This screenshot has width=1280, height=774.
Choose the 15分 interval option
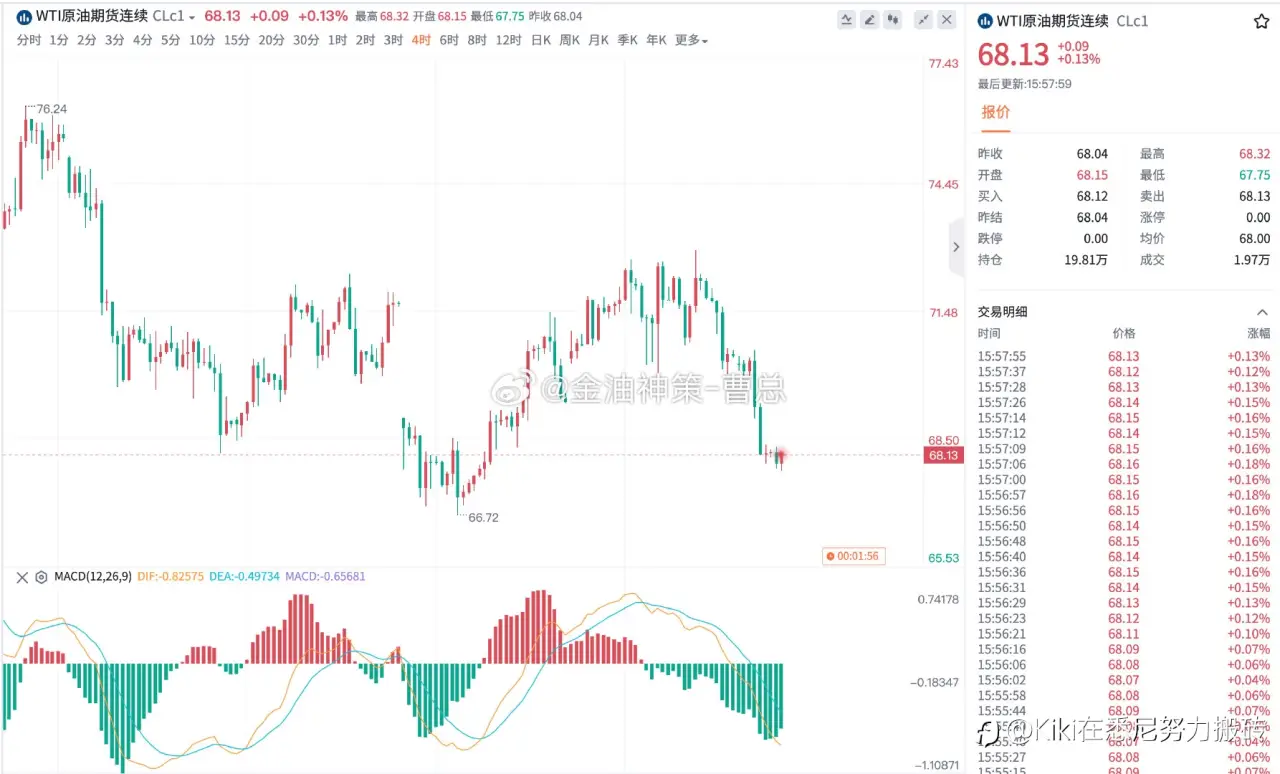(x=237, y=40)
